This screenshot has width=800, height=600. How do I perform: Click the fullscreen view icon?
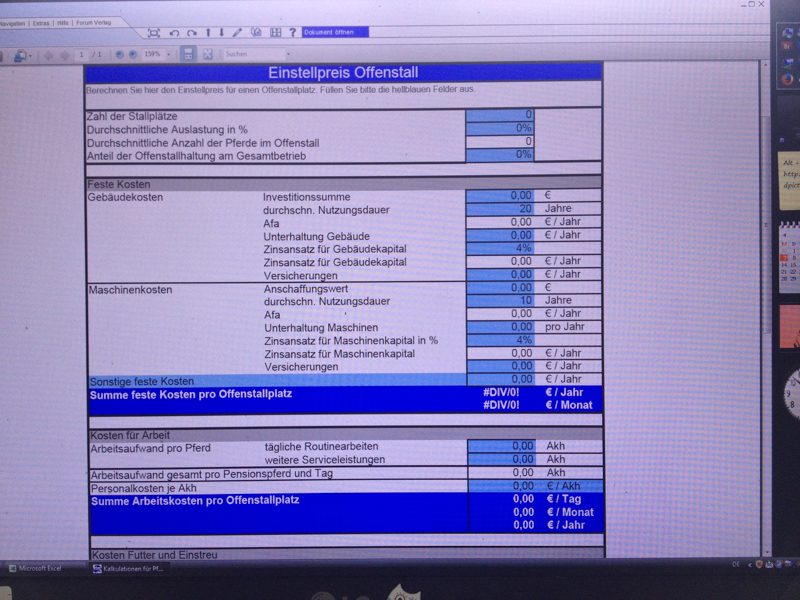(153, 33)
